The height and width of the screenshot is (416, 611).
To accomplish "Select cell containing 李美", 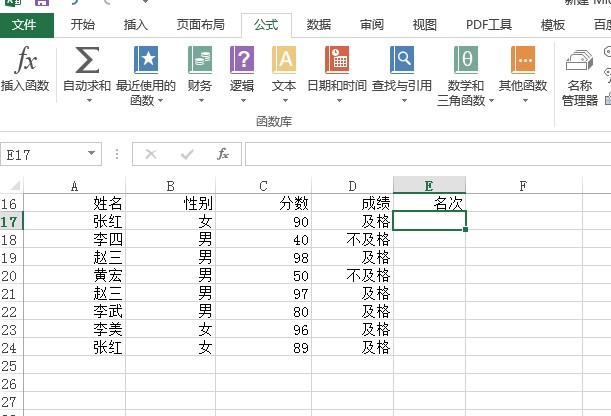I will pos(74,330).
